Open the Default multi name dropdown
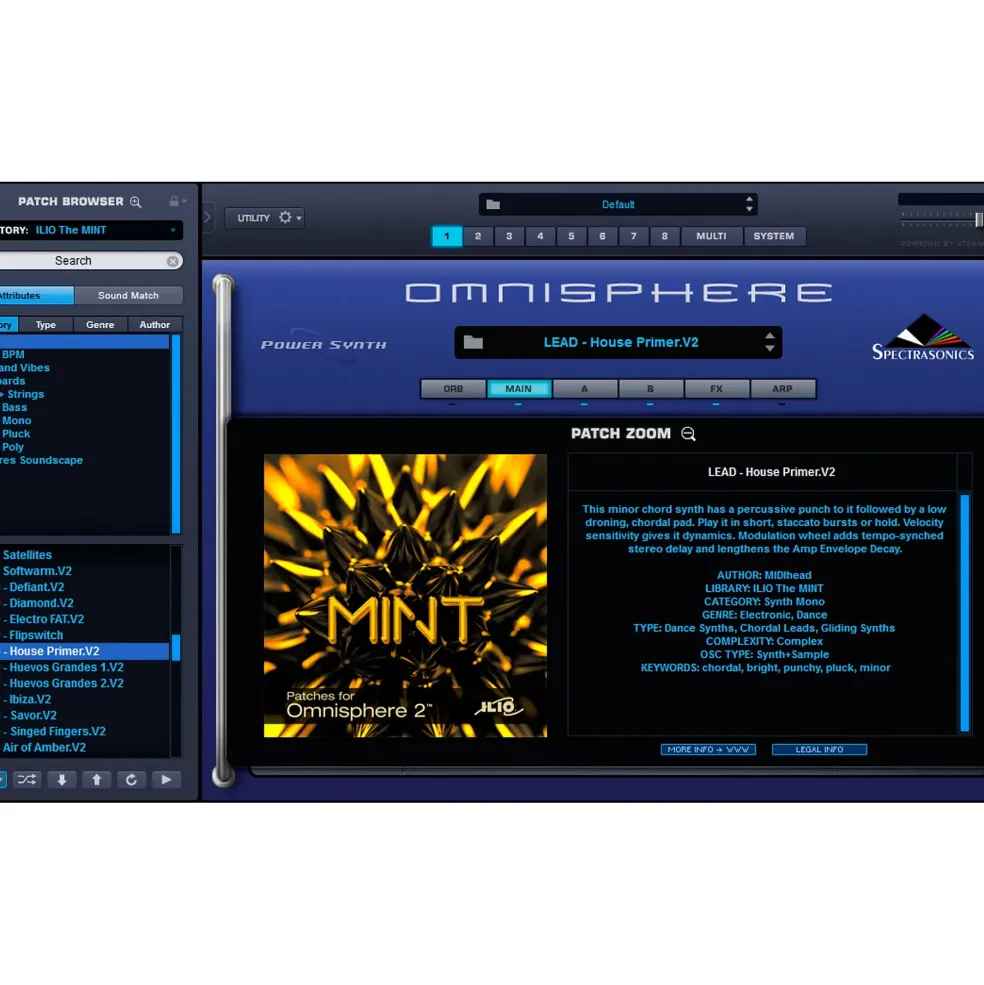984x985 pixels. (x=618, y=204)
